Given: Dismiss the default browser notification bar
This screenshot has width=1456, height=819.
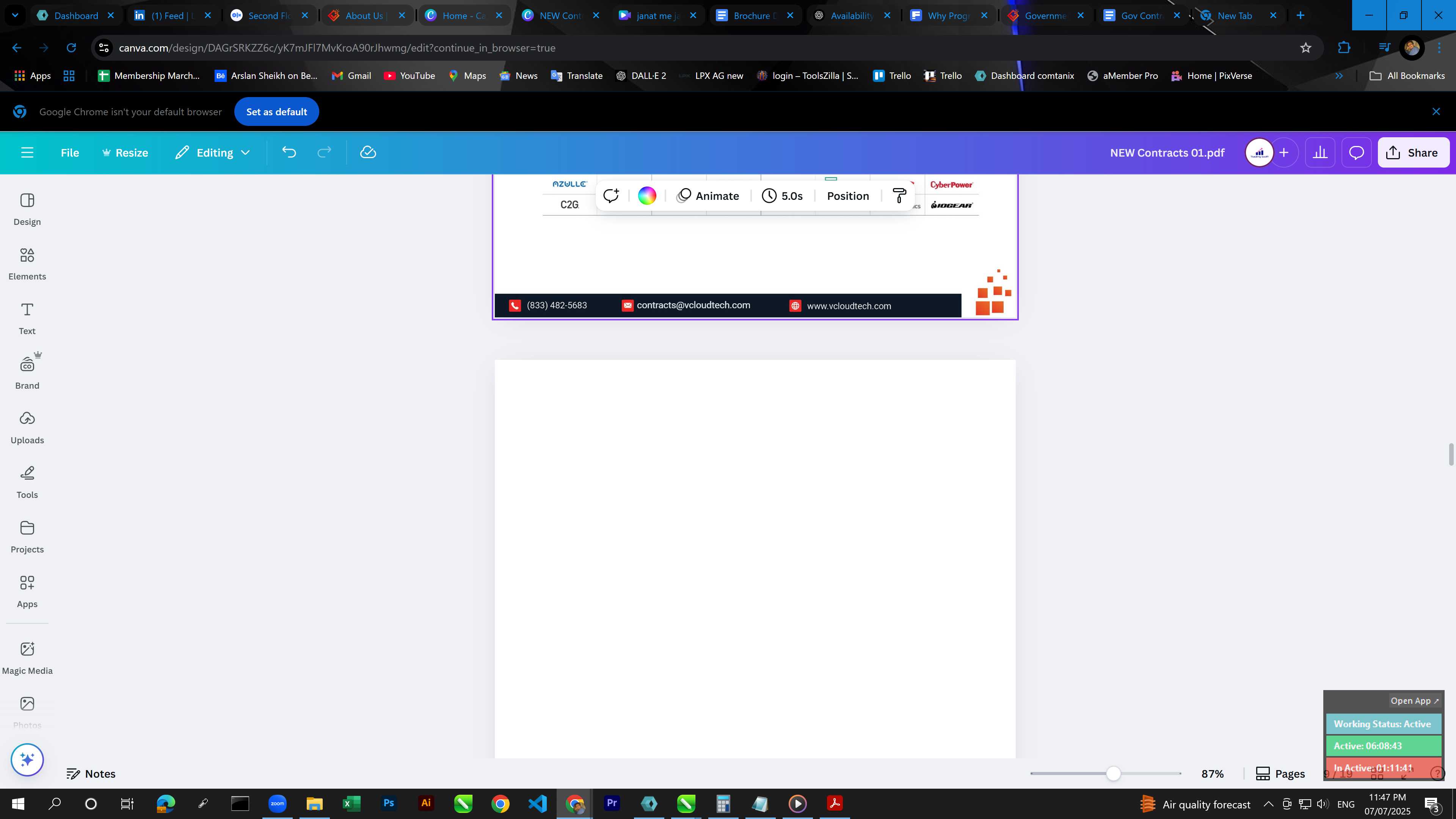Looking at the screenshot, I should (1436, 112).
